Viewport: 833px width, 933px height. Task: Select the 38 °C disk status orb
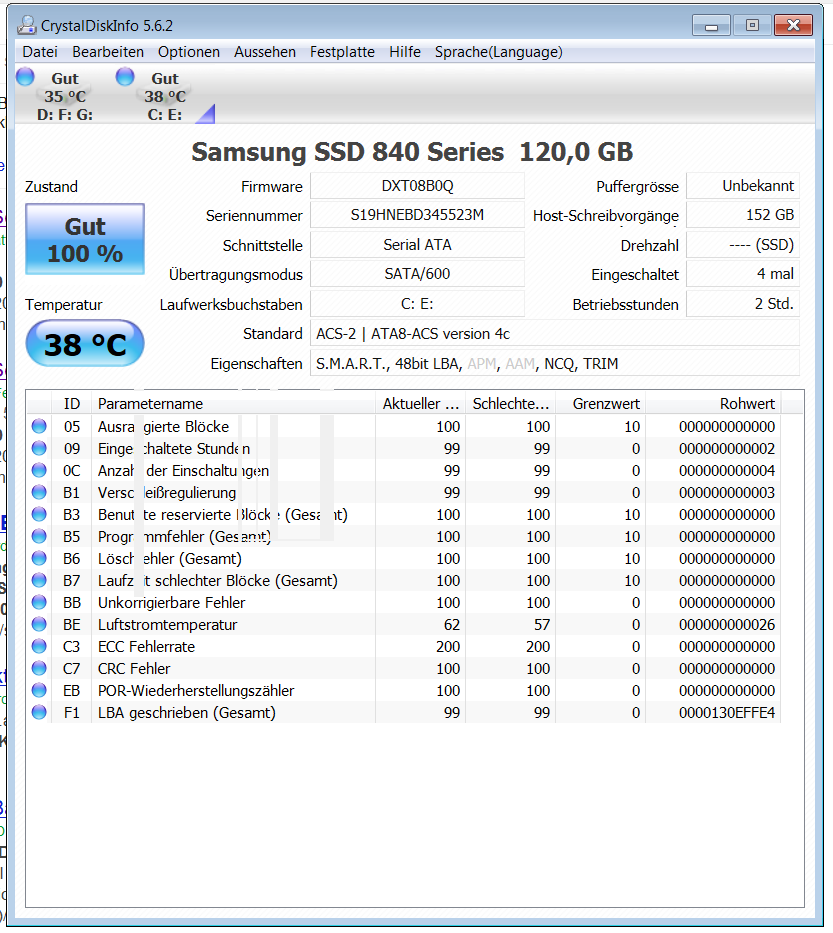(125, 77)
